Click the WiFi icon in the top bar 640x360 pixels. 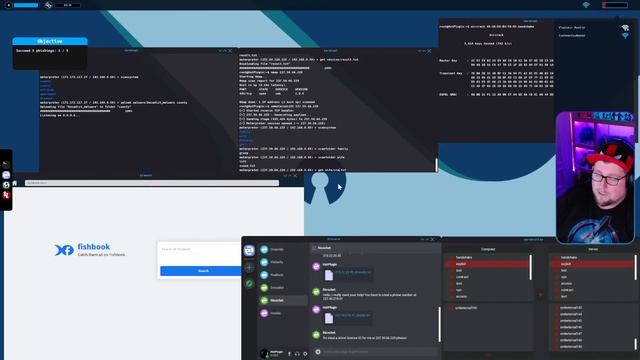586,5
